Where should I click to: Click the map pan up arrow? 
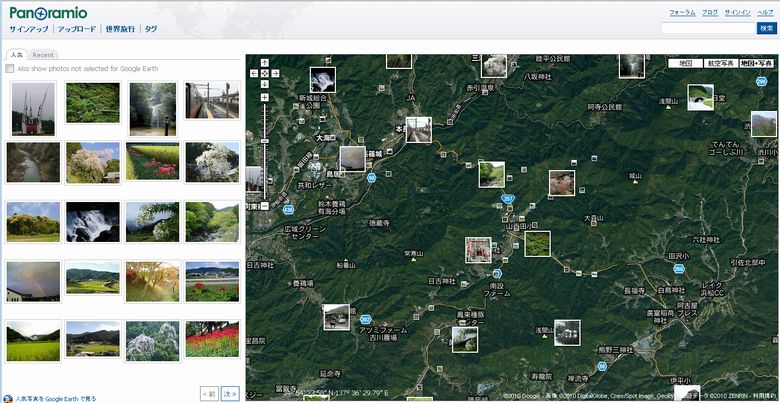[x=264, y=64]
